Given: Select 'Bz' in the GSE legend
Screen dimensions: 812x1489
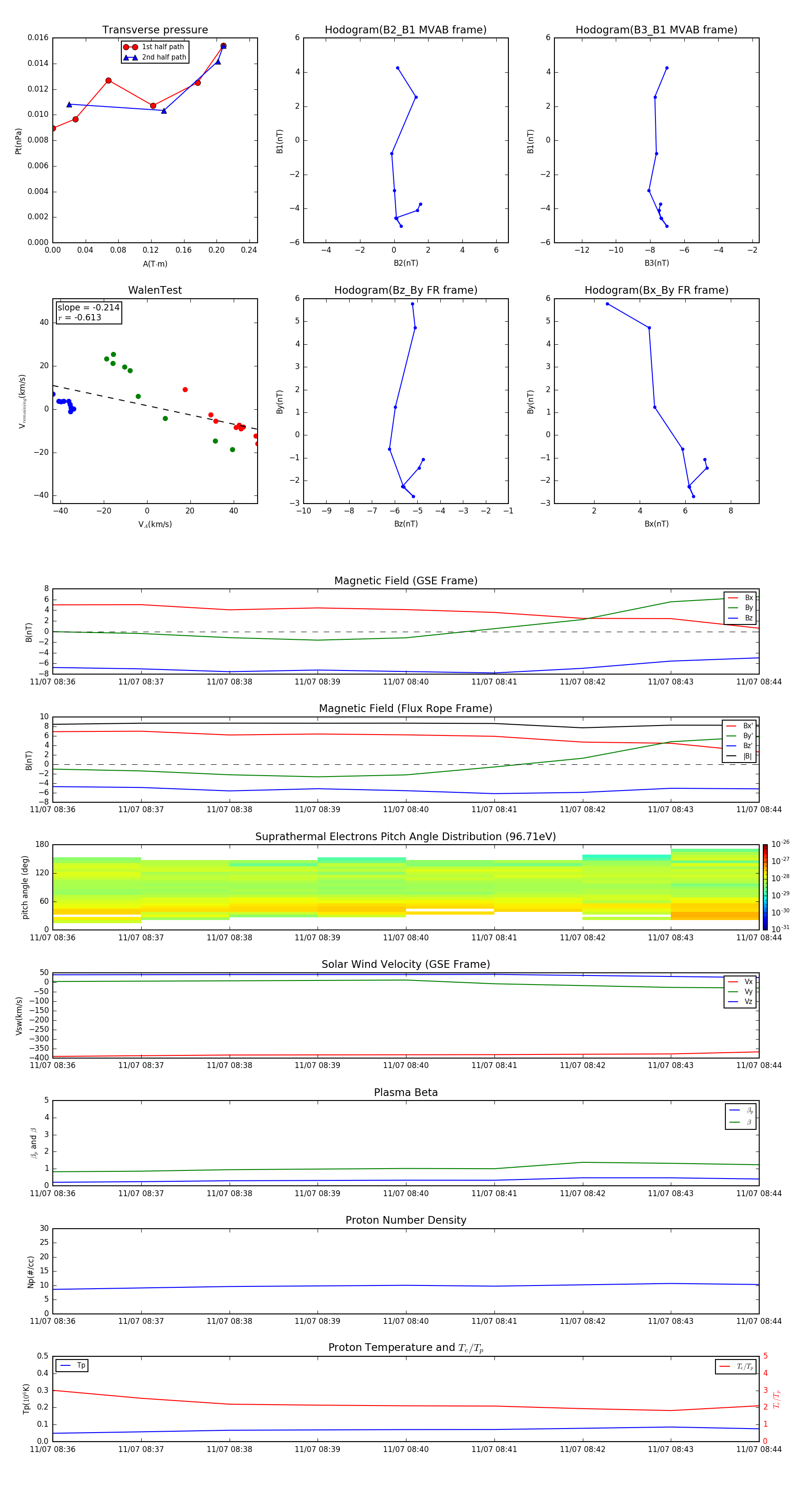Looking at the screenshot, I should tap(740, 618).
